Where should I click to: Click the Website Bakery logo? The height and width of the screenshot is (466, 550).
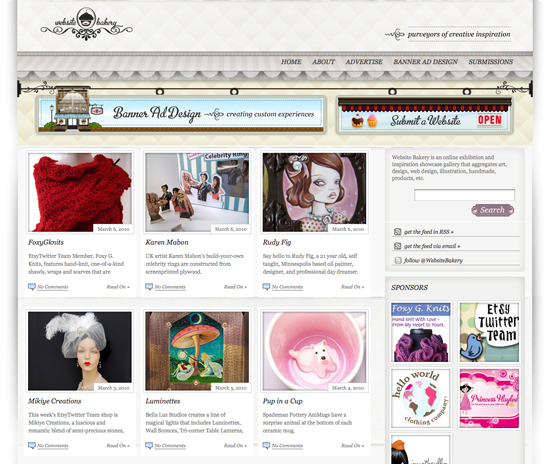(87, 24)
